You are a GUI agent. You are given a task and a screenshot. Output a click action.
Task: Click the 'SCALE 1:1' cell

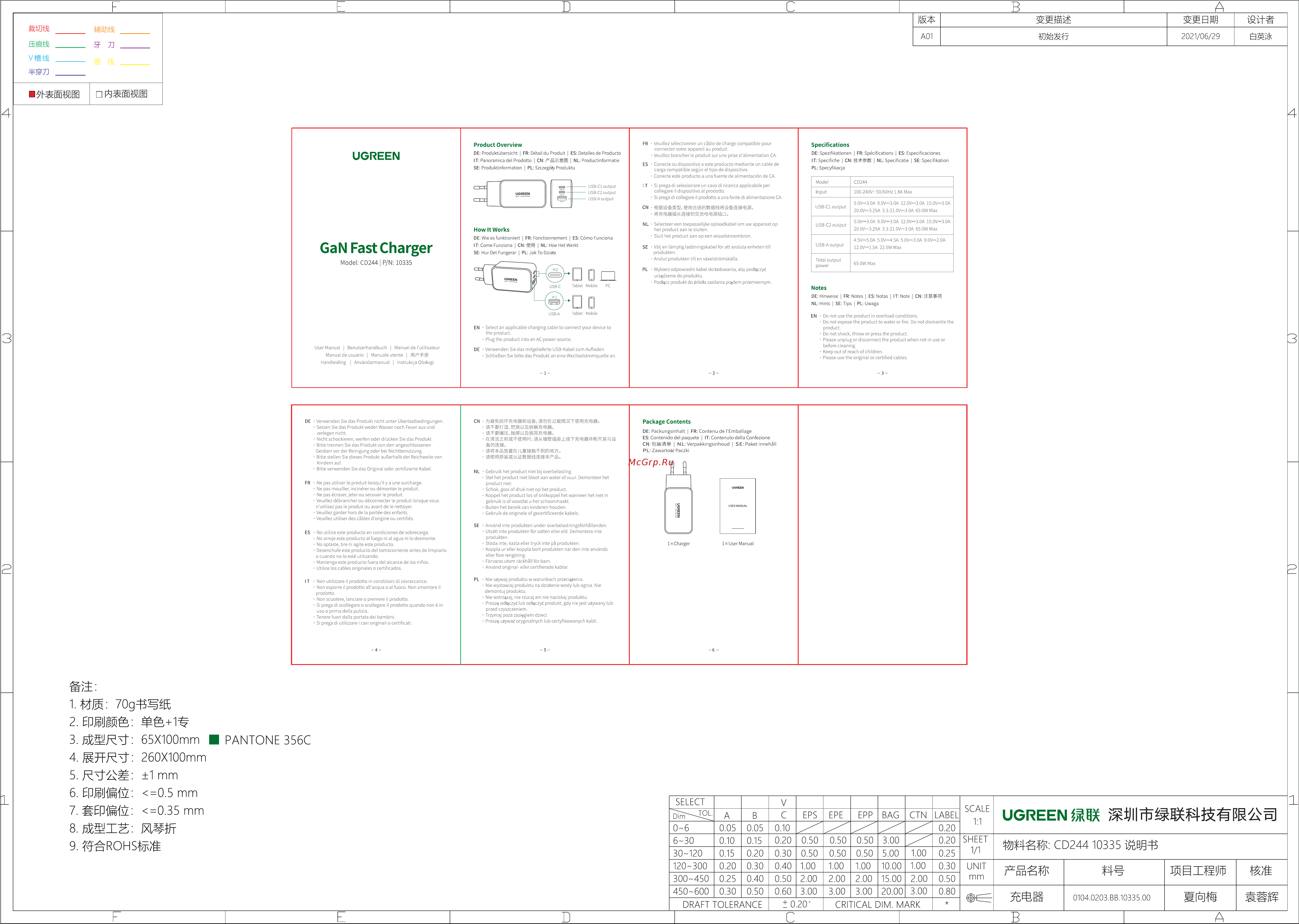[977, 815]
